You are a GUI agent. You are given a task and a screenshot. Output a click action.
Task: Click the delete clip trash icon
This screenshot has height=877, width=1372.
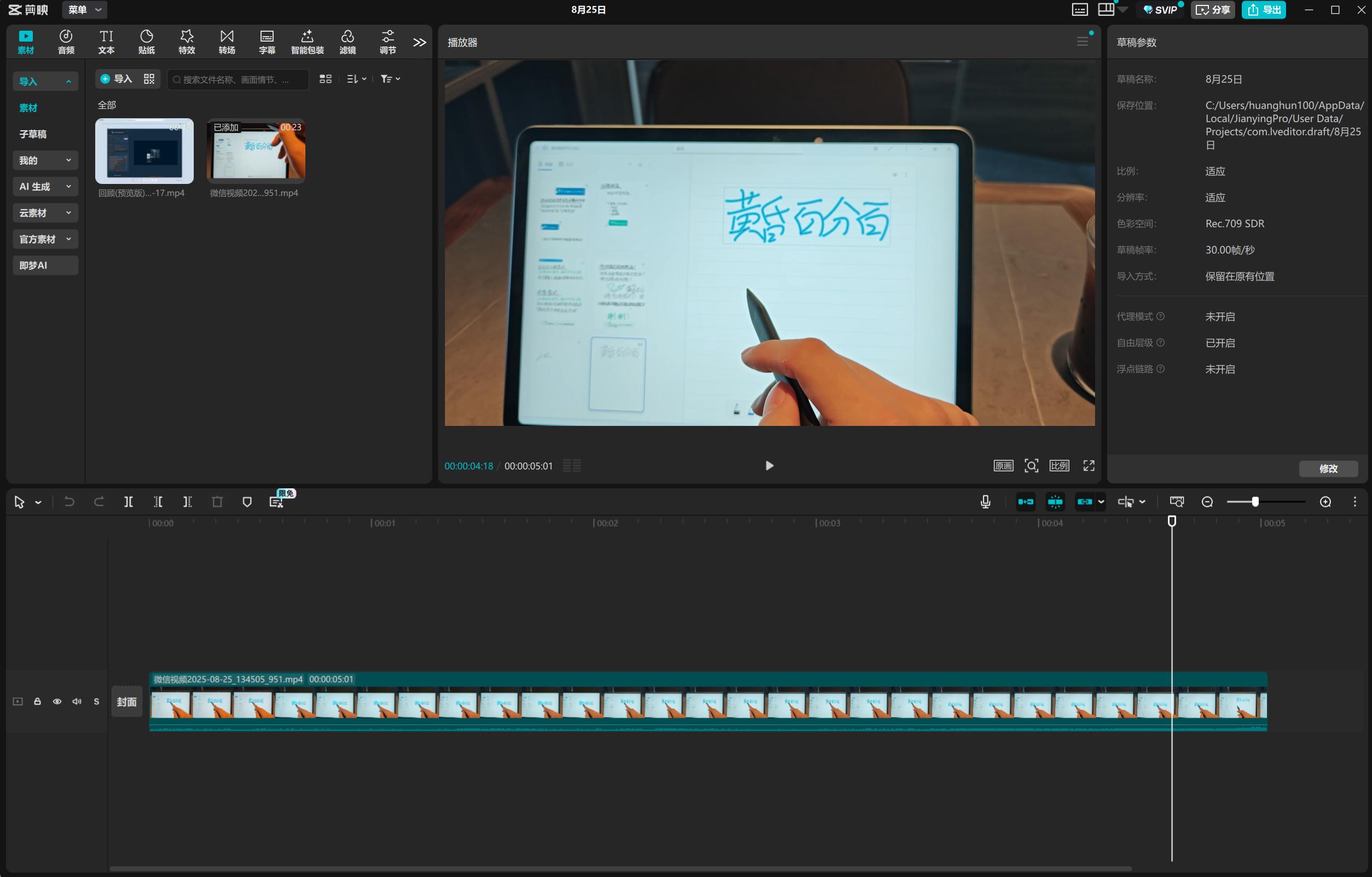coord(217,501)
